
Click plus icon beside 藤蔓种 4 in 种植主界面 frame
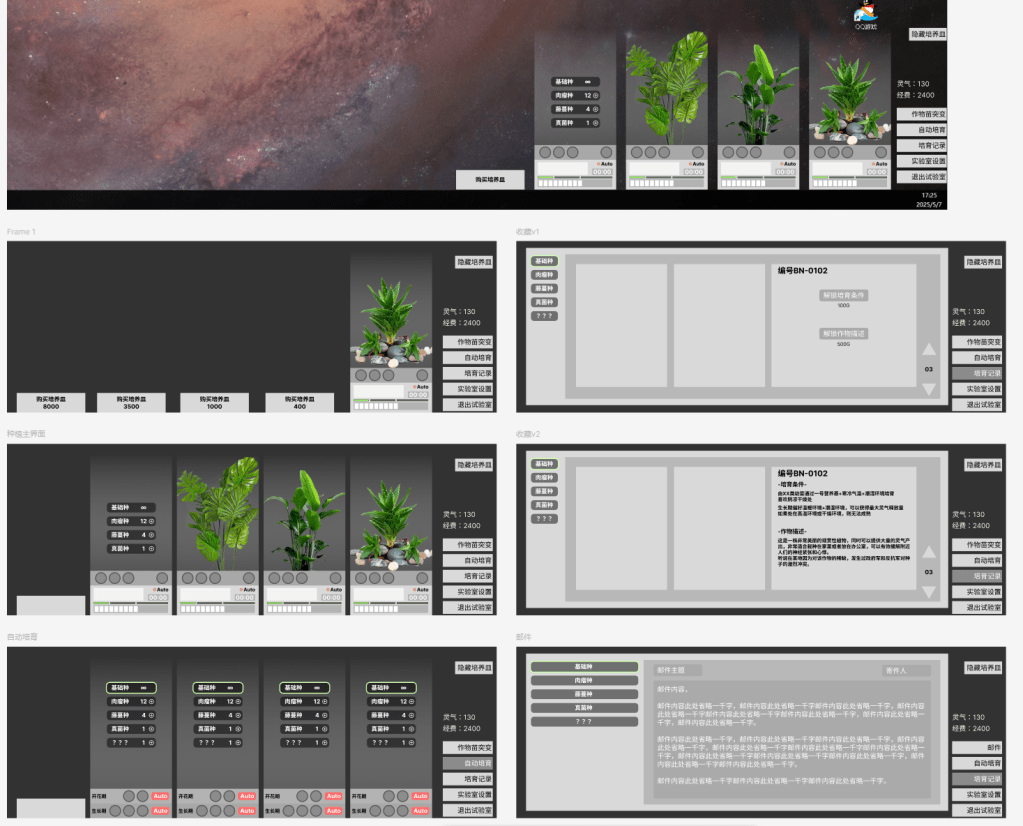click(x=151, y=535)
